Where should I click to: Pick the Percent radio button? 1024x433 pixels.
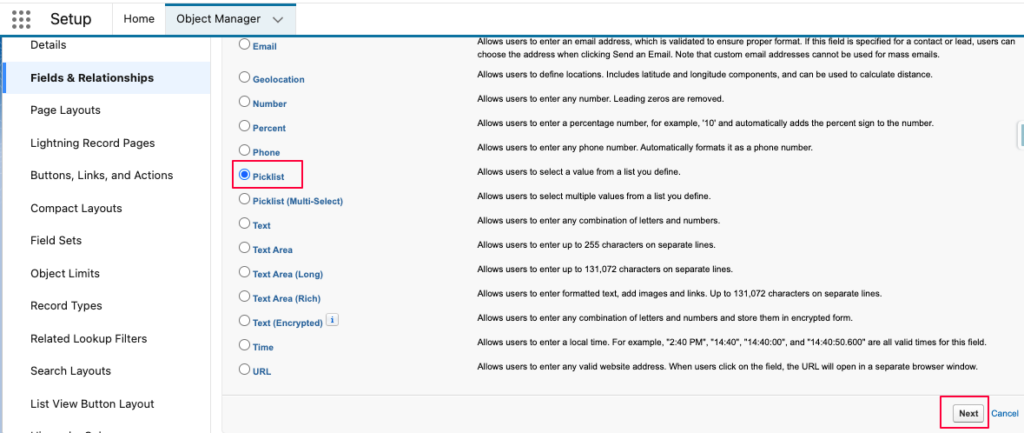(245, 127)
